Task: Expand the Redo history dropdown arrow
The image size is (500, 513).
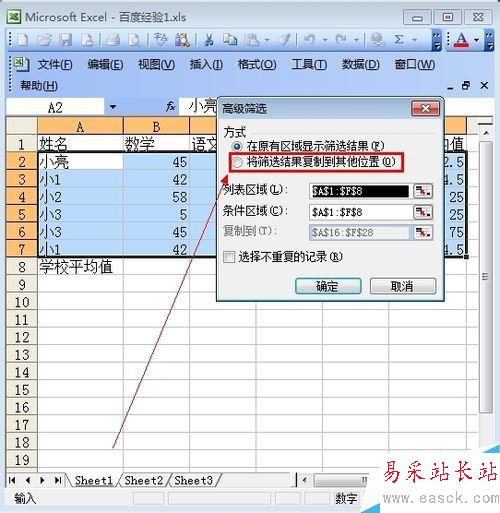Action: [356, 40]
